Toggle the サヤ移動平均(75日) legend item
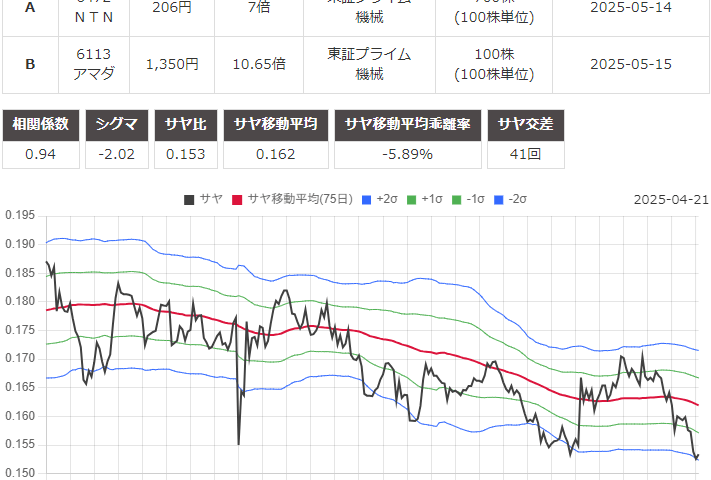The image size is (711, 480). [291, 199]
